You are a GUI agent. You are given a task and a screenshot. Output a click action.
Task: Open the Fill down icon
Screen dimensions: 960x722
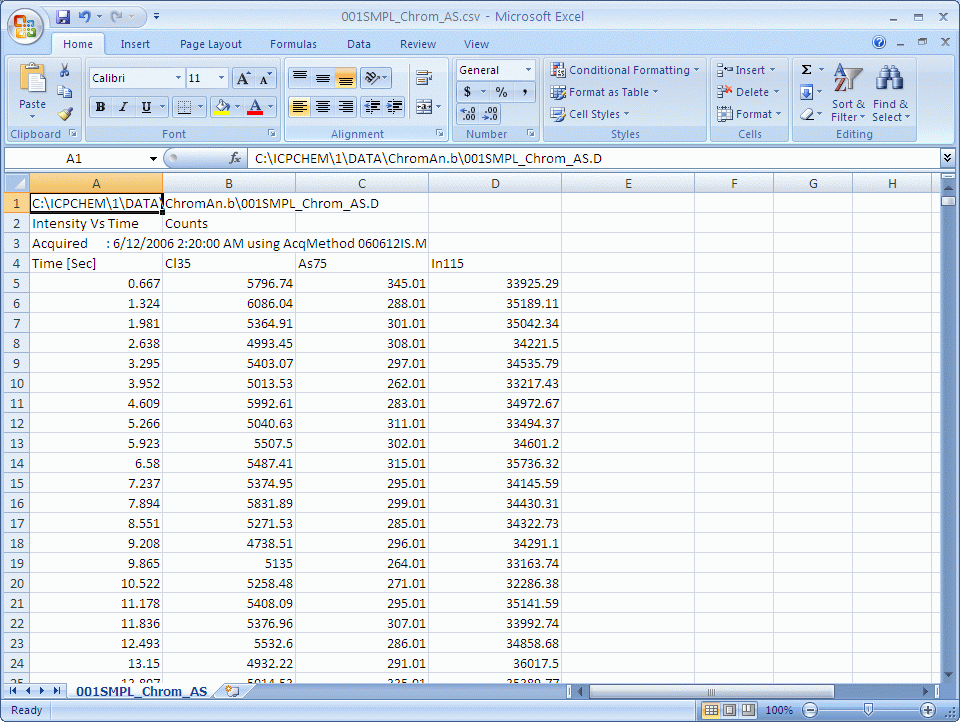pos(807,92)
